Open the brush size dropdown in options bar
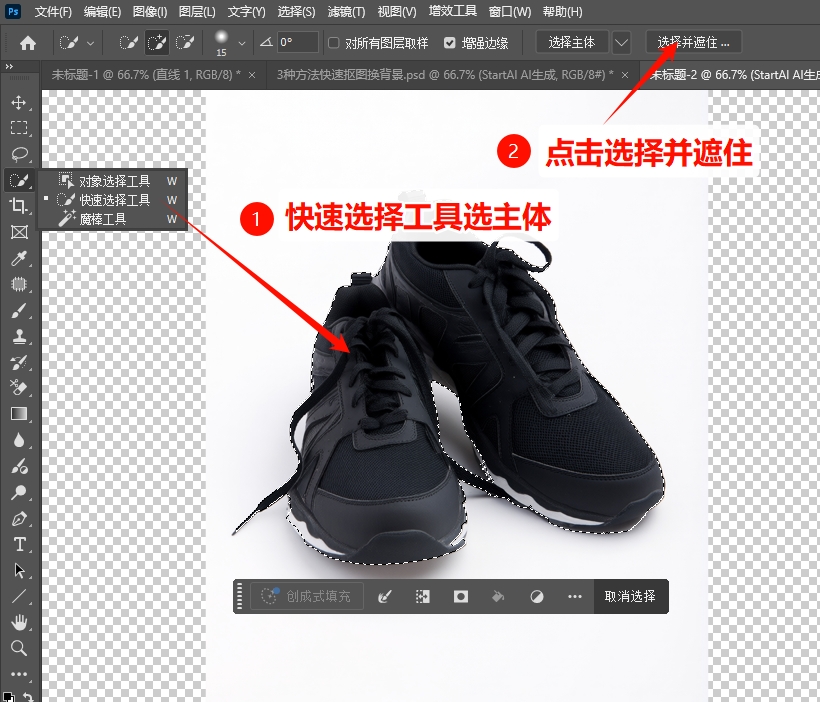 (240, 43)
